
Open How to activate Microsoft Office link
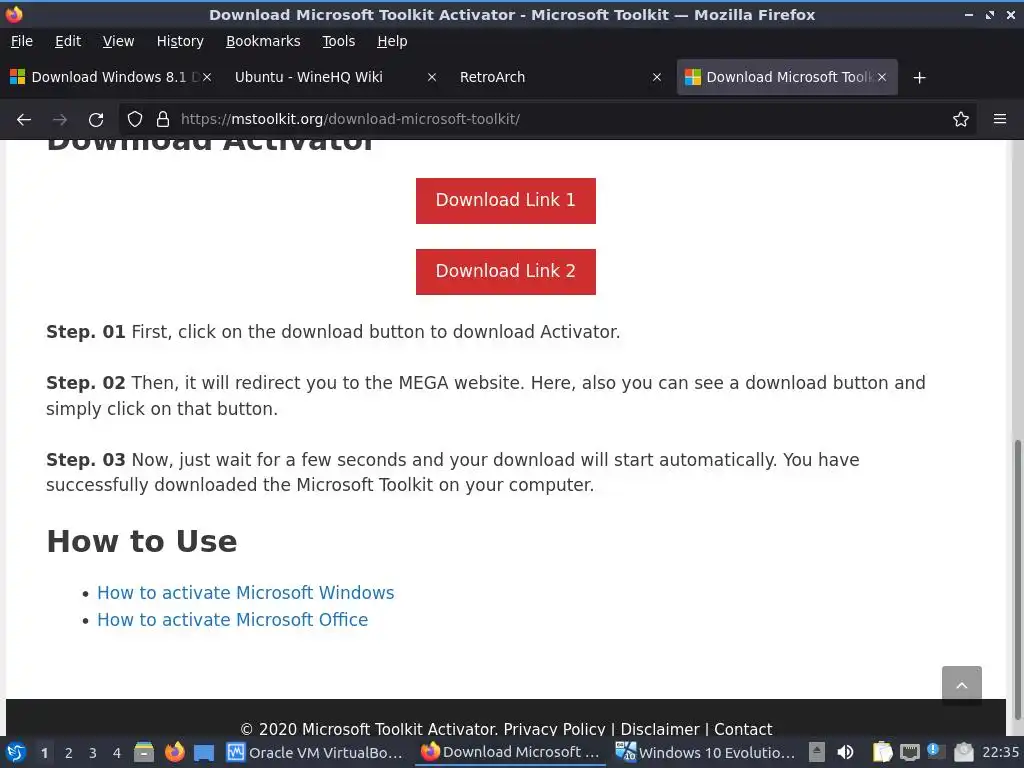point(232,620)
